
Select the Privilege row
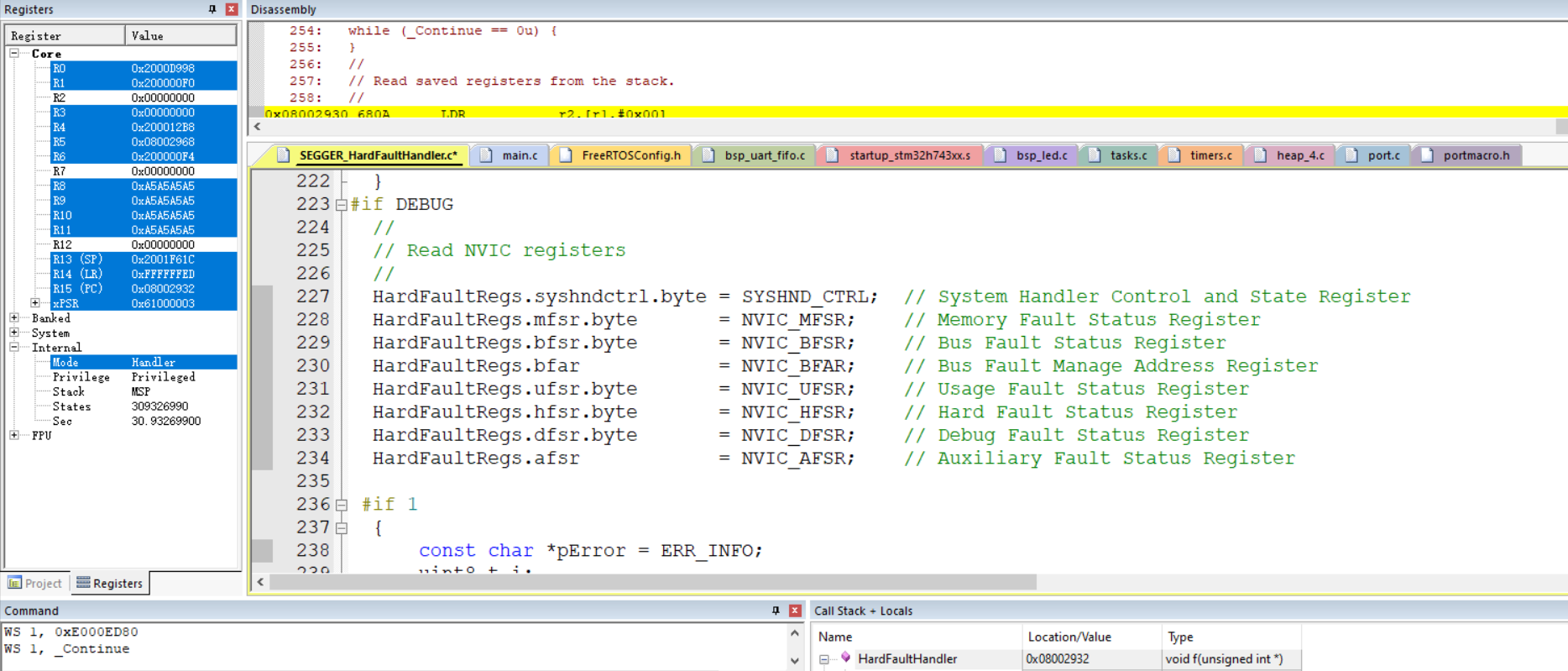144,377
